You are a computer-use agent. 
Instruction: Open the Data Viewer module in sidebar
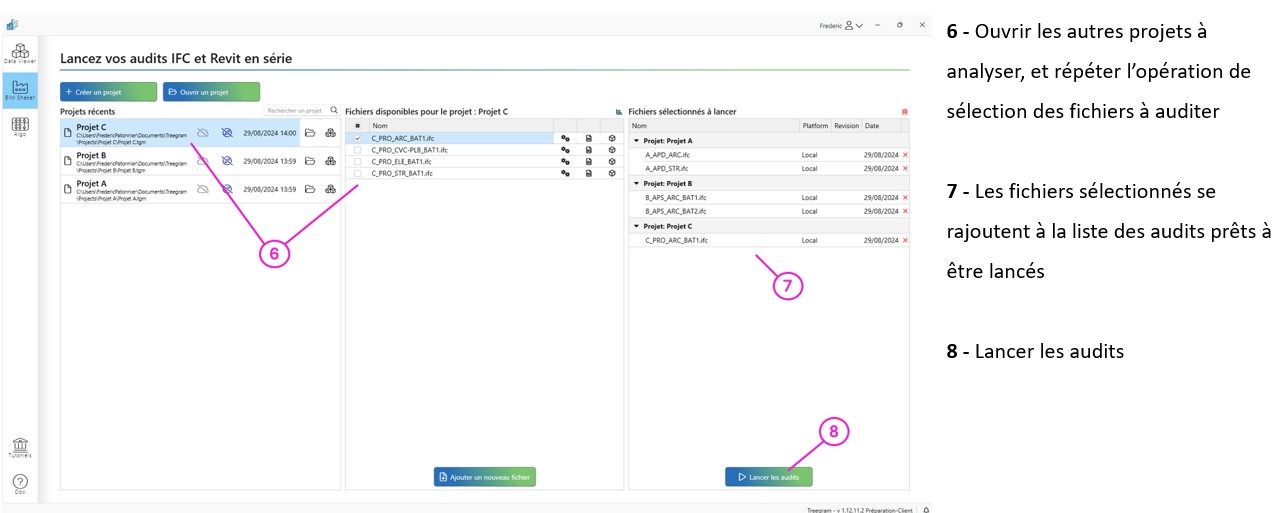click(x=19, y=53)
